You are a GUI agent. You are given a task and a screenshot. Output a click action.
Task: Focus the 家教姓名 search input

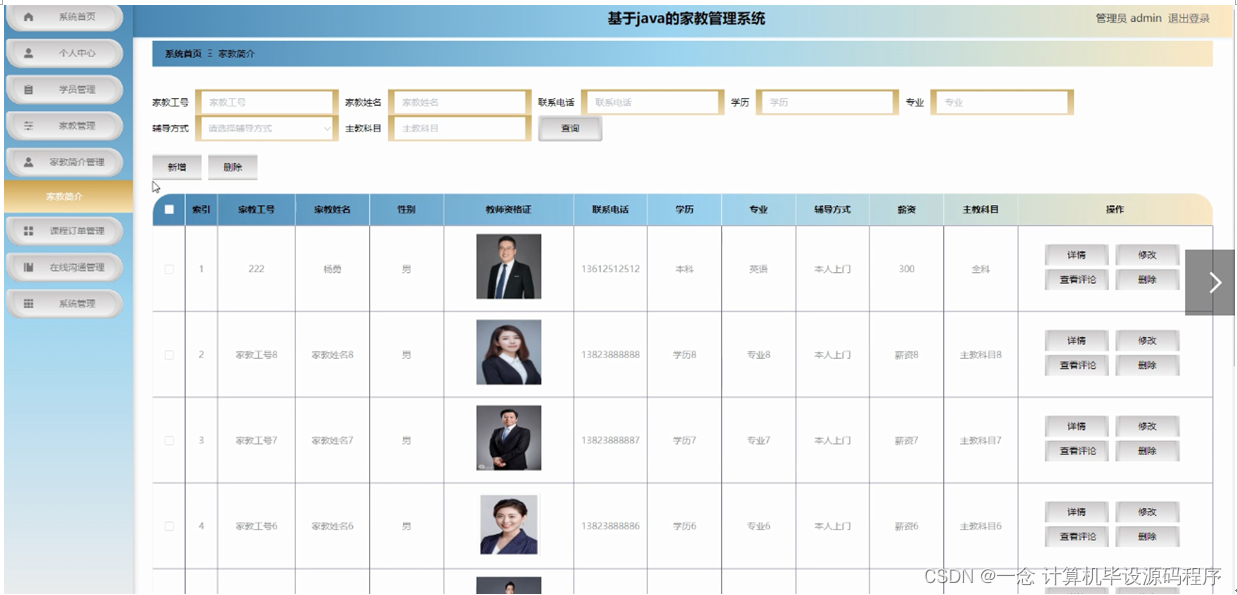click(459, 102)
